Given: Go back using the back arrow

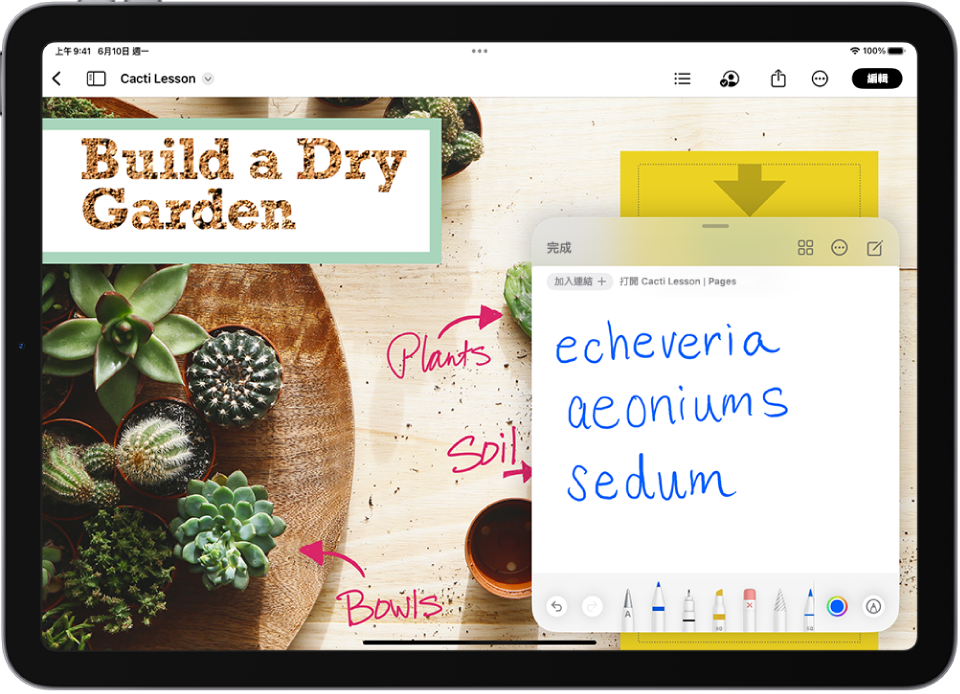Looking at the screenshot, I should coord(57,78).
